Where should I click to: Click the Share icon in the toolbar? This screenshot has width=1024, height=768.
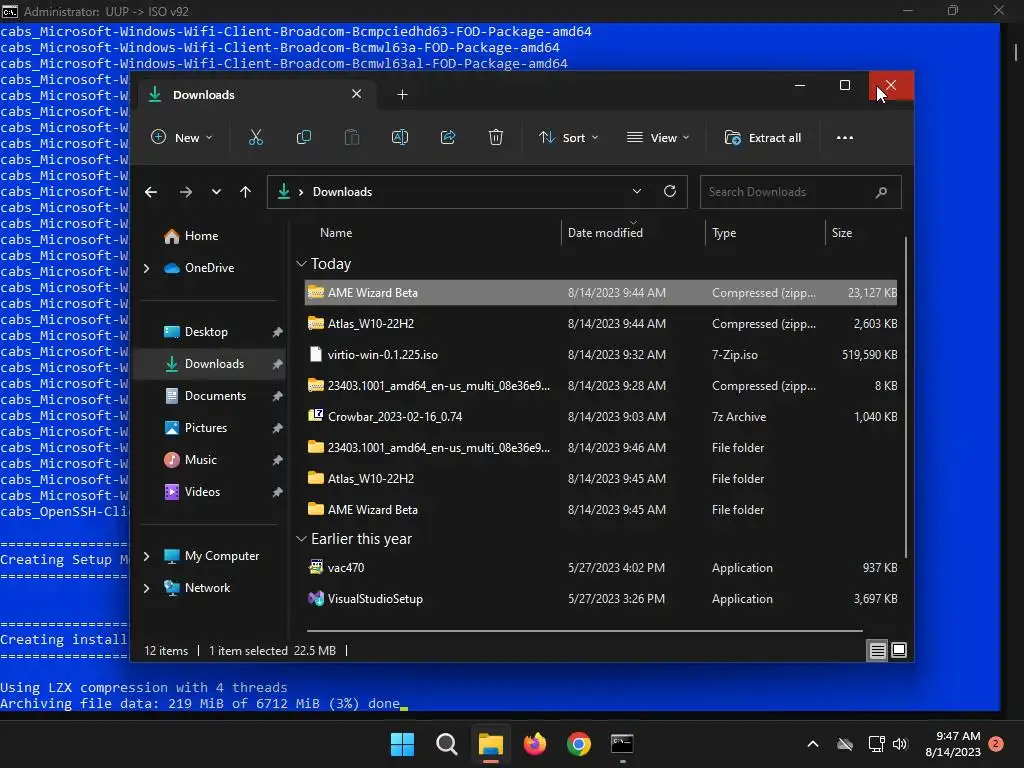(448, 138)
